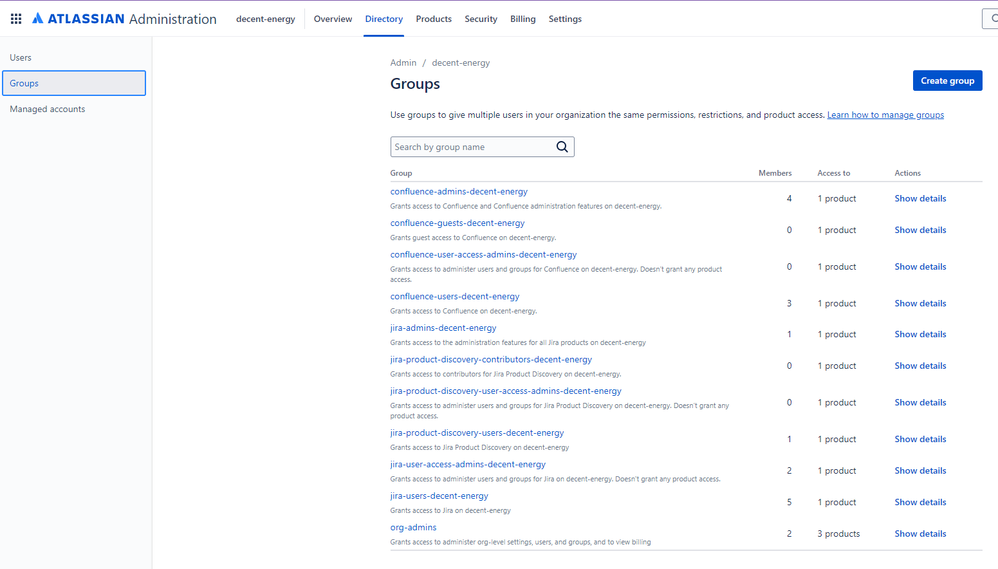This screenshot has width=998, height=569.
Task: Open Learn how to manage groups link
Action: point(885,115)
